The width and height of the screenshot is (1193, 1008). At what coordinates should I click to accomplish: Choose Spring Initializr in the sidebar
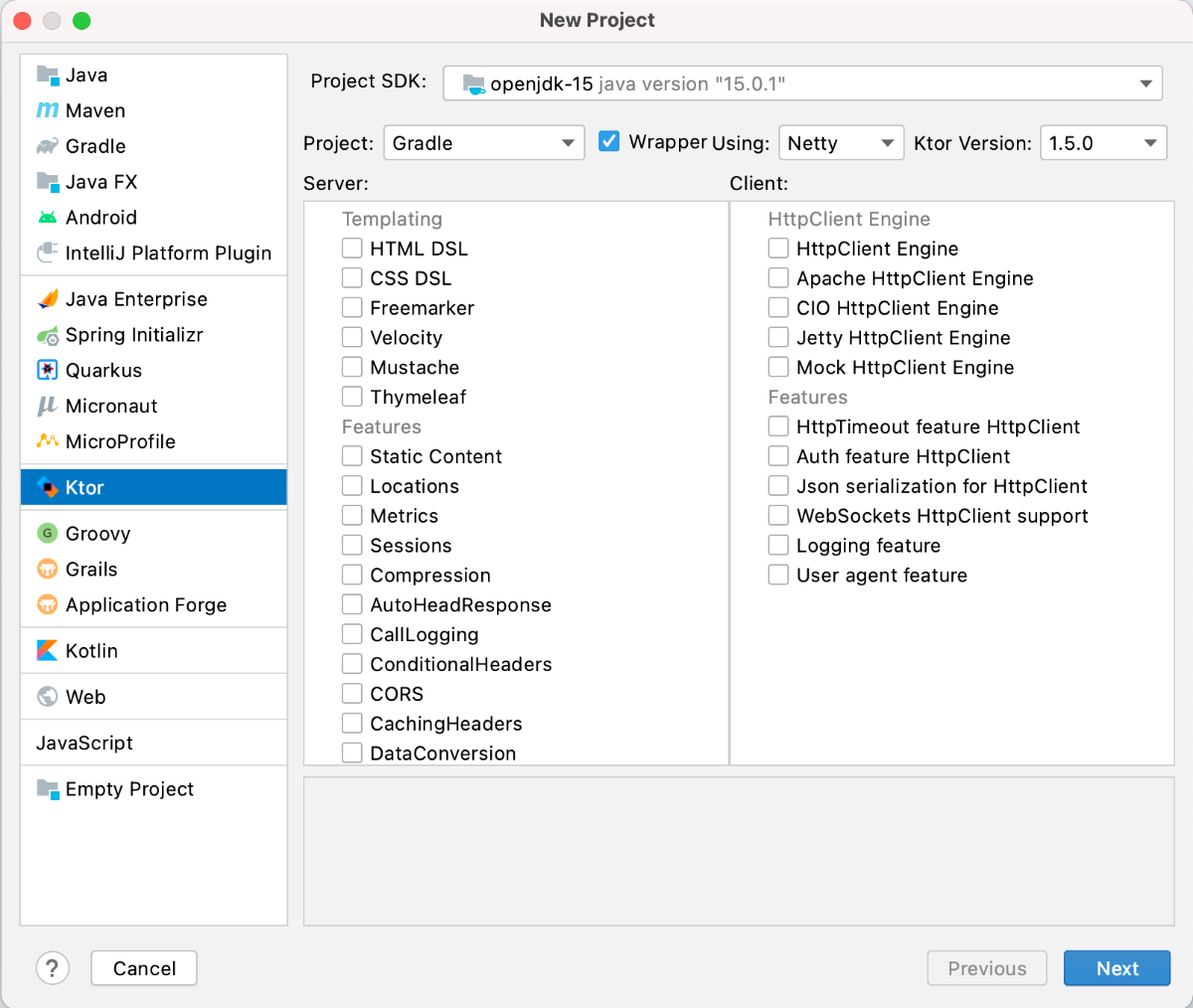point(154,335)
